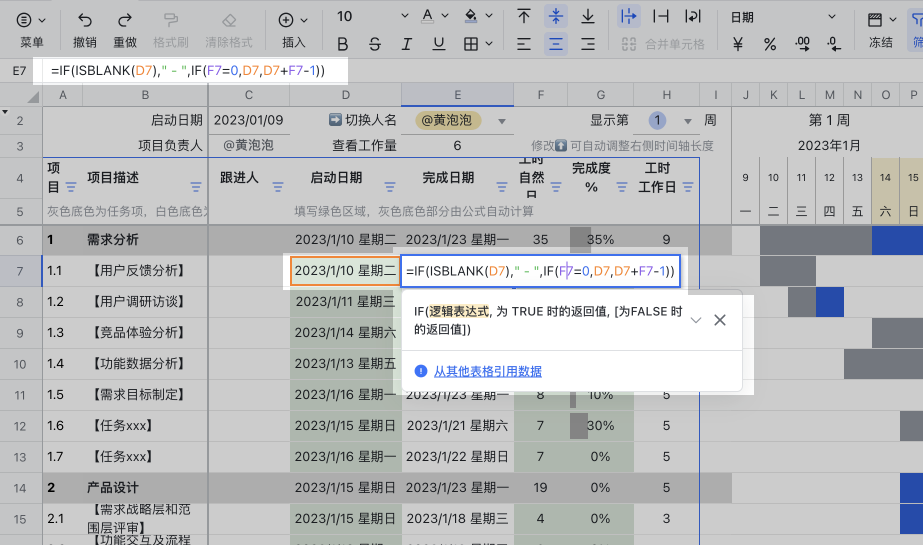
Task: Align text right
Action: pos(587,44)
